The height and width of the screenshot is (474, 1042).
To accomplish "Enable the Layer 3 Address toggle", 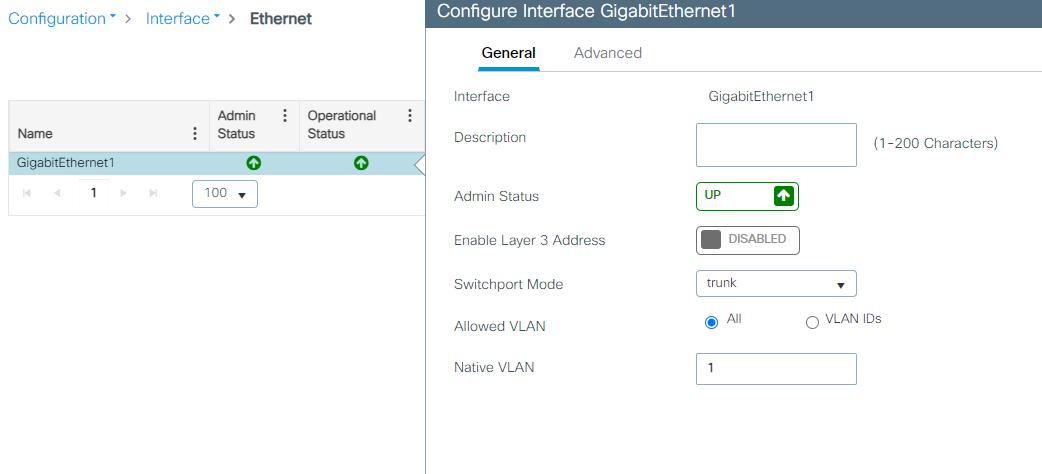I will coord(747,240).
